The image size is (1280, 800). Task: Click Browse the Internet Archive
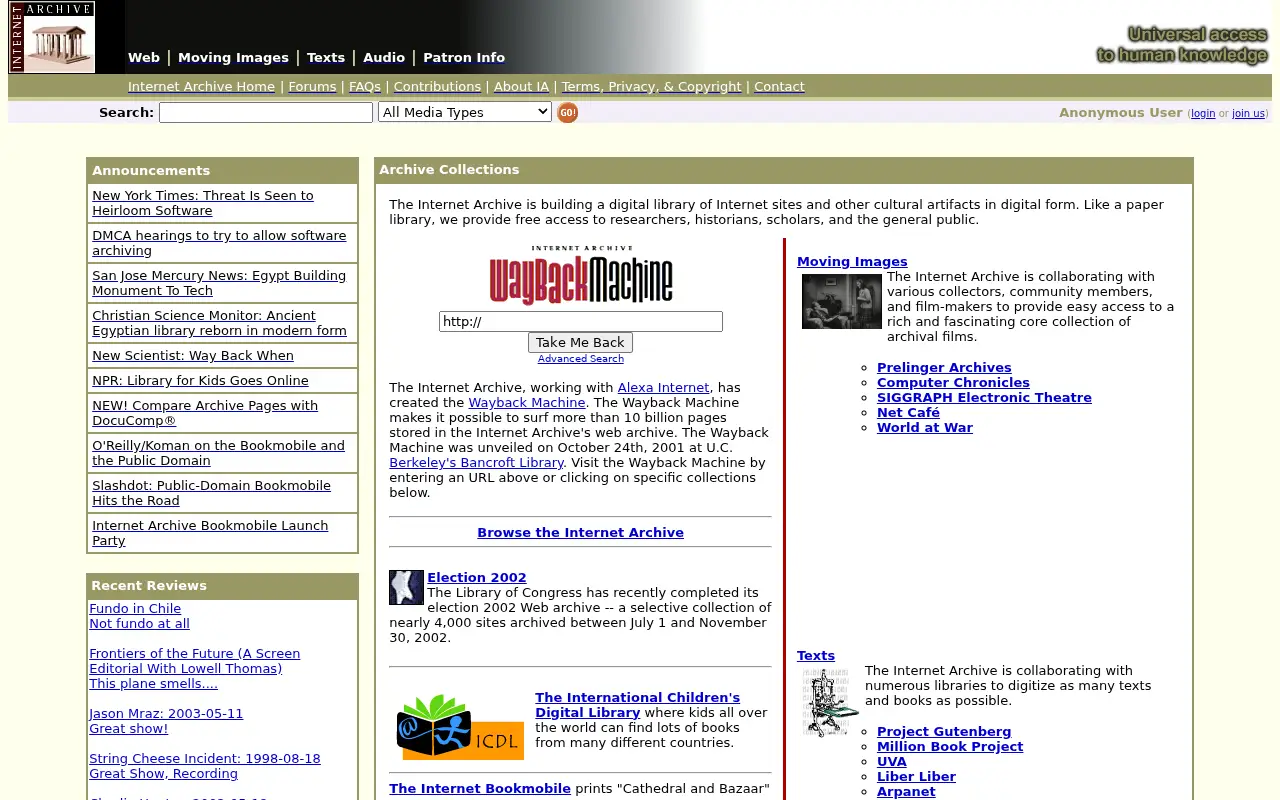pos(580,533)
